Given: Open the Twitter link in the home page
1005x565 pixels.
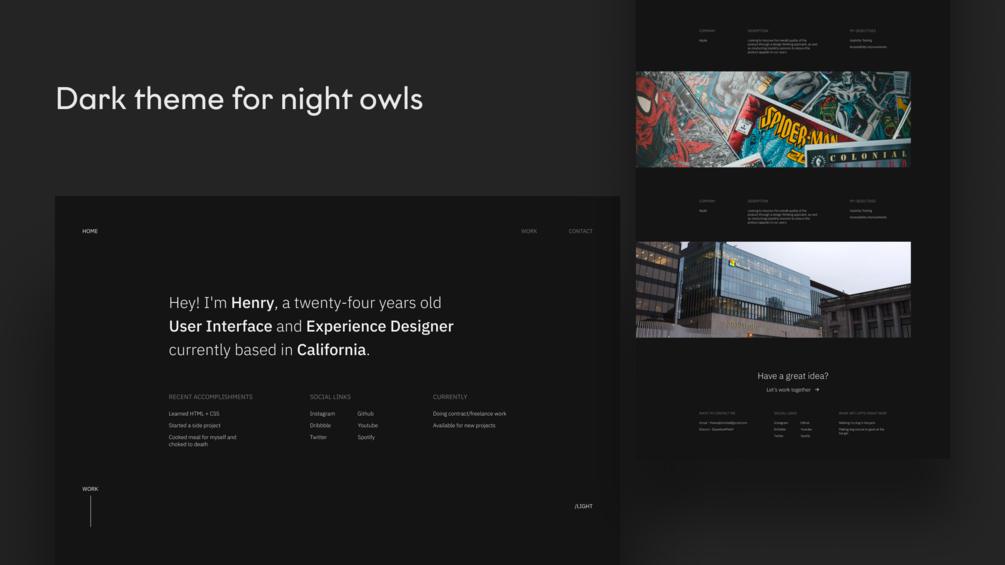Looking at the screenshot, I should tap(318, 437).
